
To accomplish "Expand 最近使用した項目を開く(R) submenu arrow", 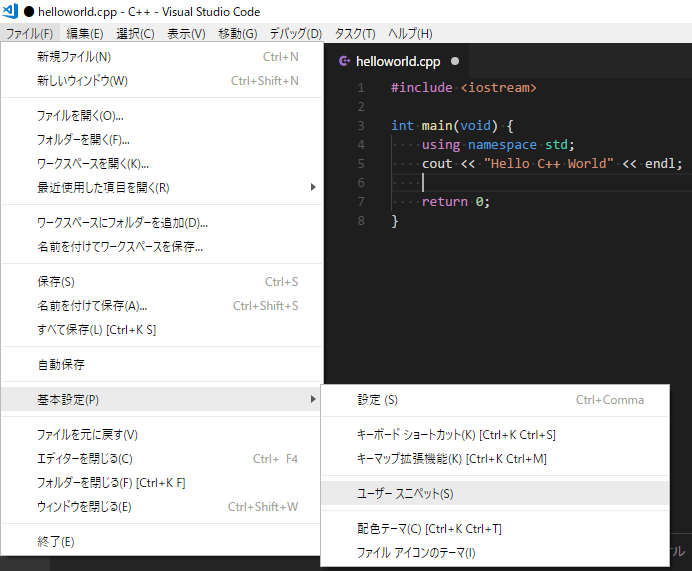I will tap(313, 187).
